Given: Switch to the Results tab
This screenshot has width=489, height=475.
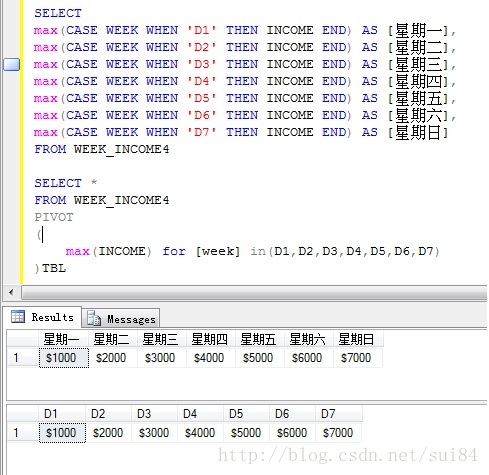Looking at the screenshot, I should click(42, 317).
